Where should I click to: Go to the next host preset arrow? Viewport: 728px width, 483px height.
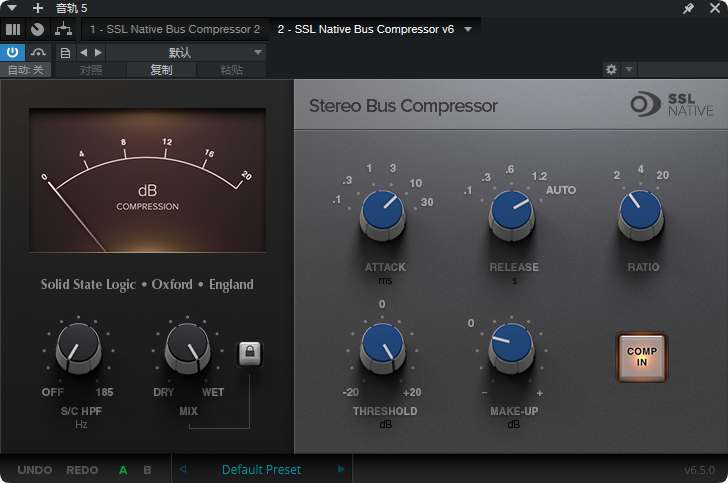pyautogui.click(x=98, y=52)
